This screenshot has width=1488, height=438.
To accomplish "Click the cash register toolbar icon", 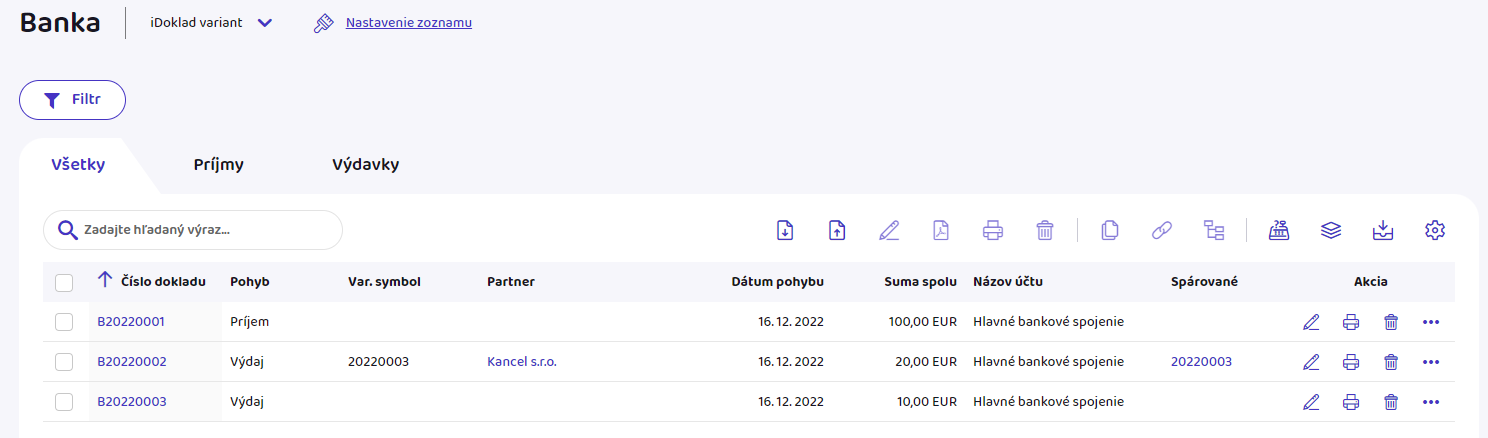I will 1278,230.
